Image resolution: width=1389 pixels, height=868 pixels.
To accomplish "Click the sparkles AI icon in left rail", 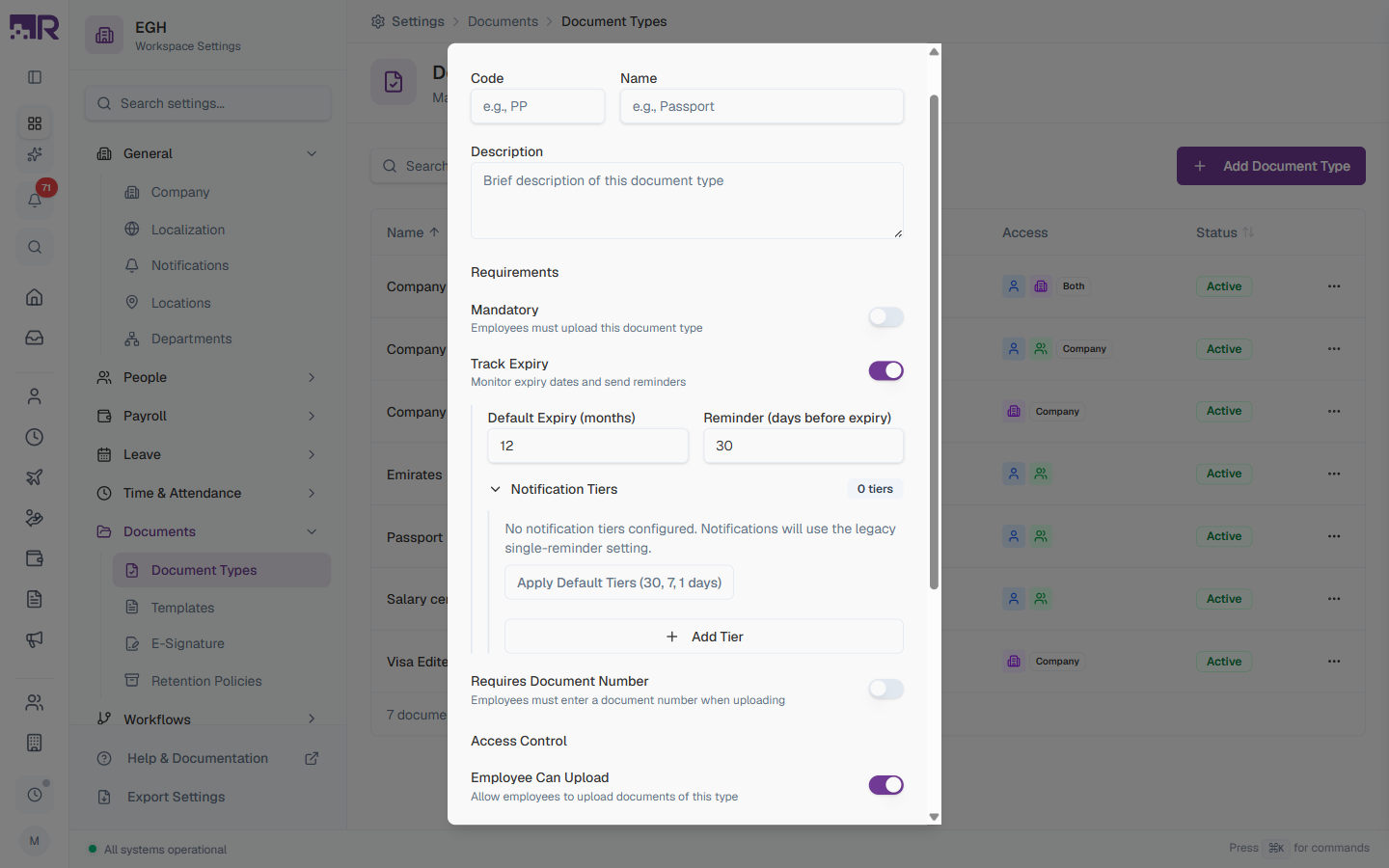I will click(x=35, y=154).
